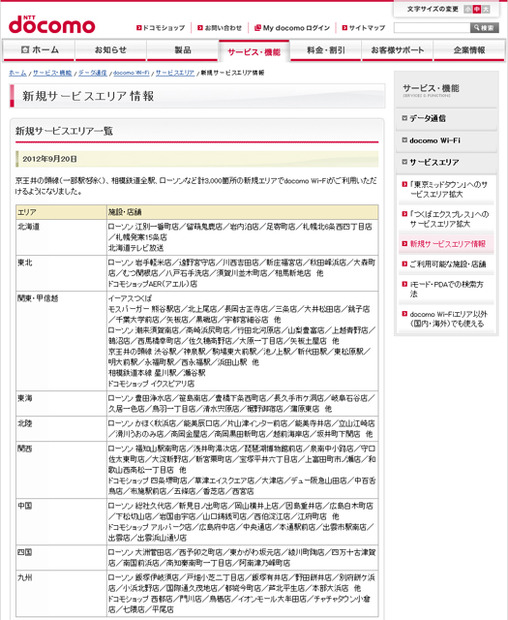The image size is (508, 620).
Task: Click the square icon beside sidebar サービスエリア
Action: tap(404, 162)
